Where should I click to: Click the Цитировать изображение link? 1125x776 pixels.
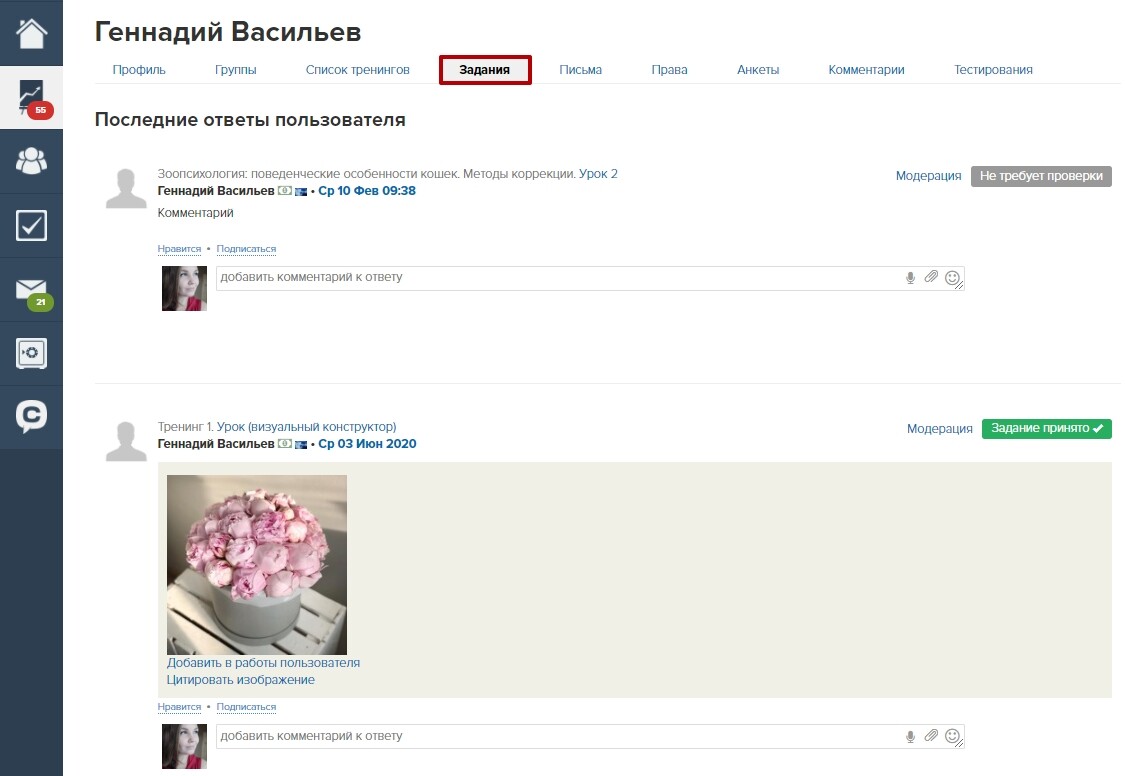tap(240, 680)
